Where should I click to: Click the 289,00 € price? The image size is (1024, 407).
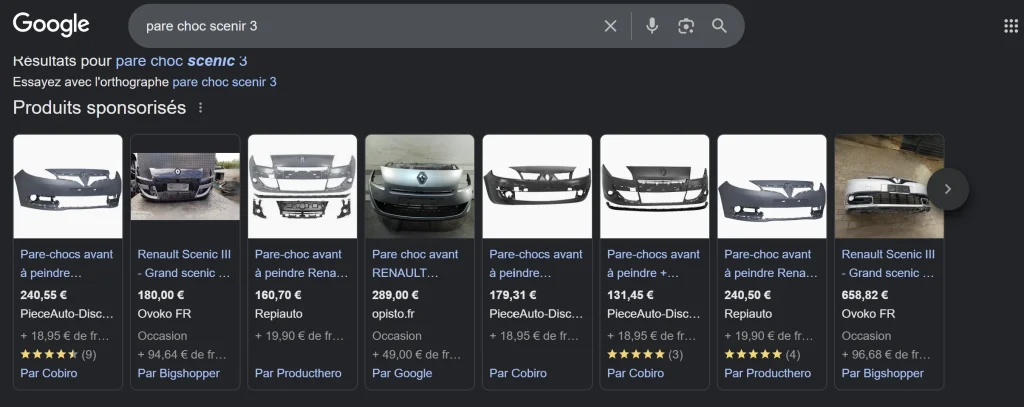396,295
